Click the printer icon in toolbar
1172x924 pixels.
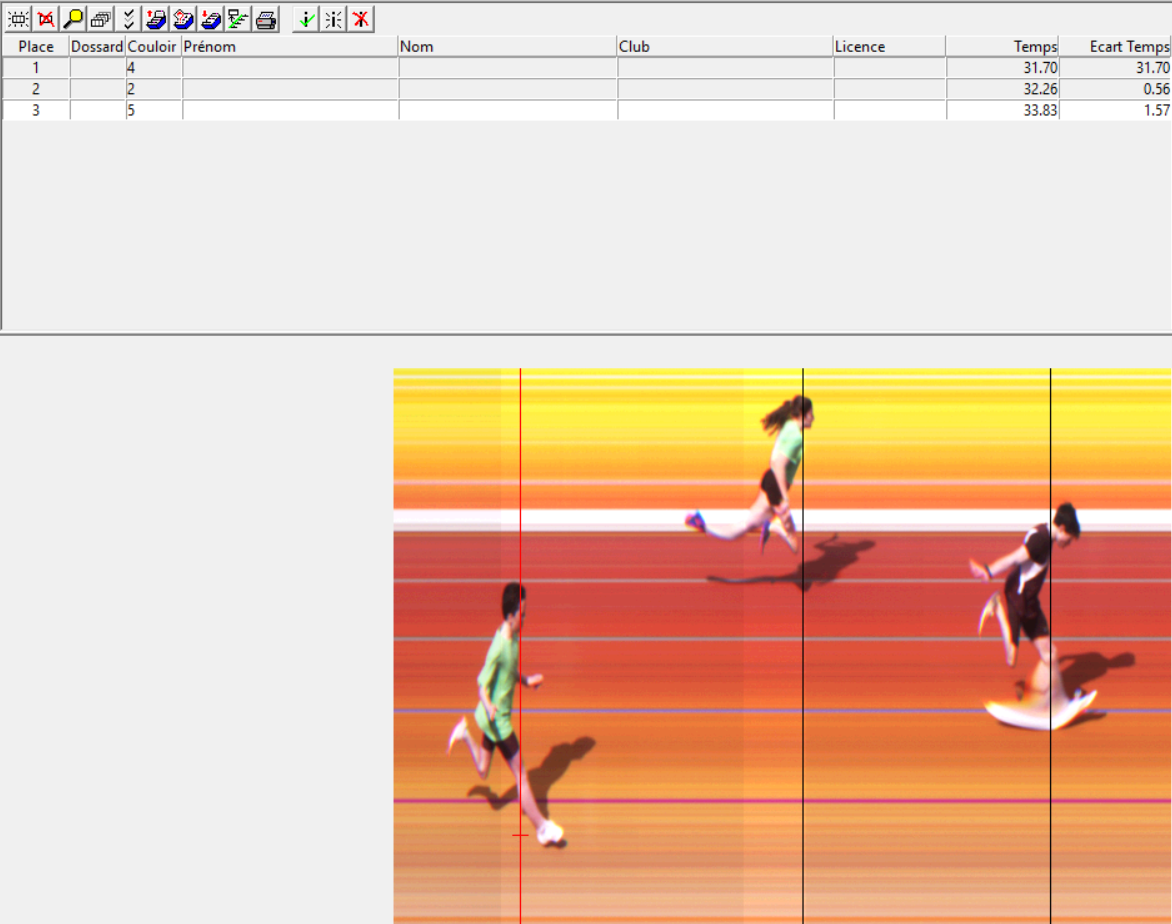(265, 19)
